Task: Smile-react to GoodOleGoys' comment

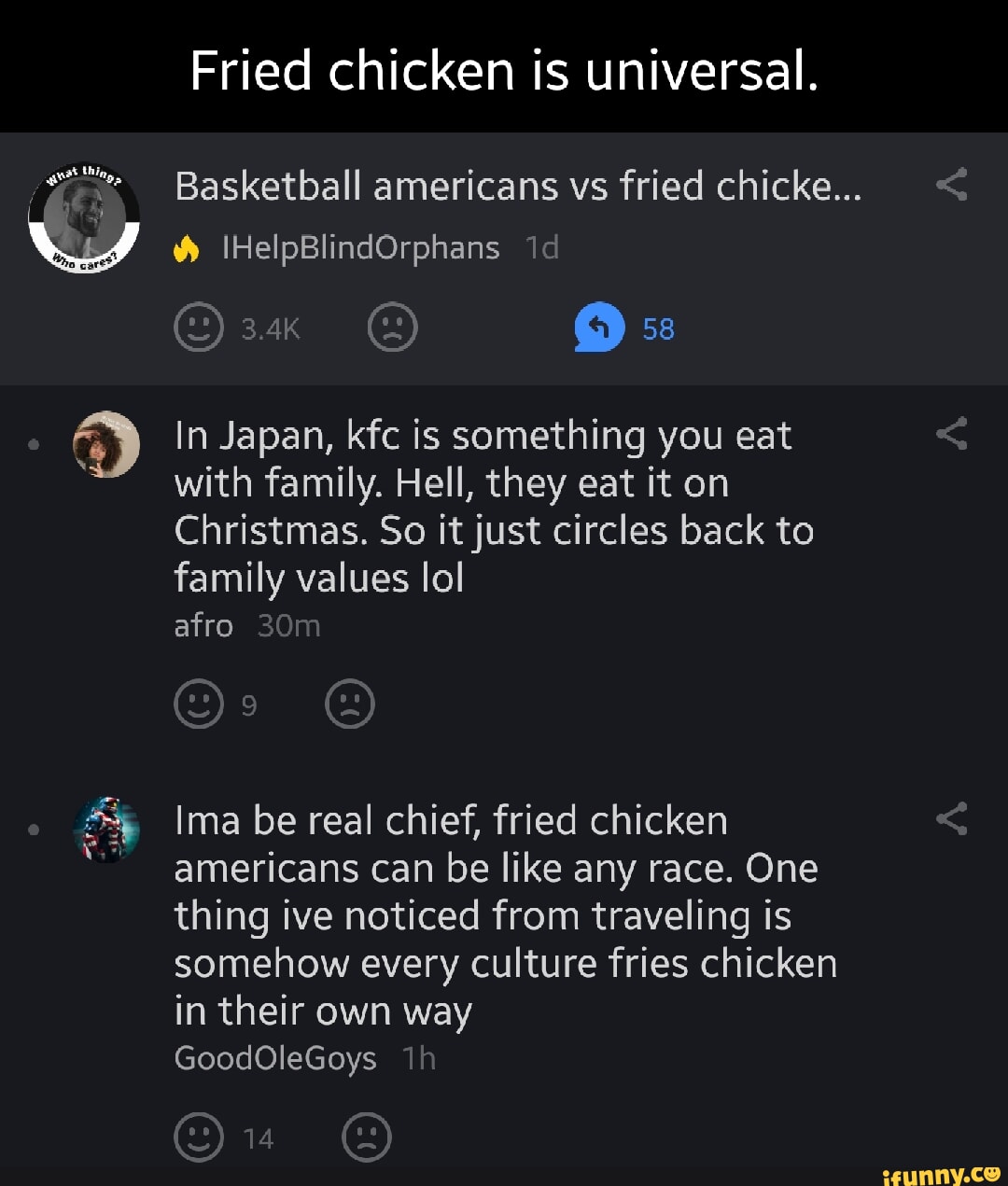Action: (x=199, y=1137)
